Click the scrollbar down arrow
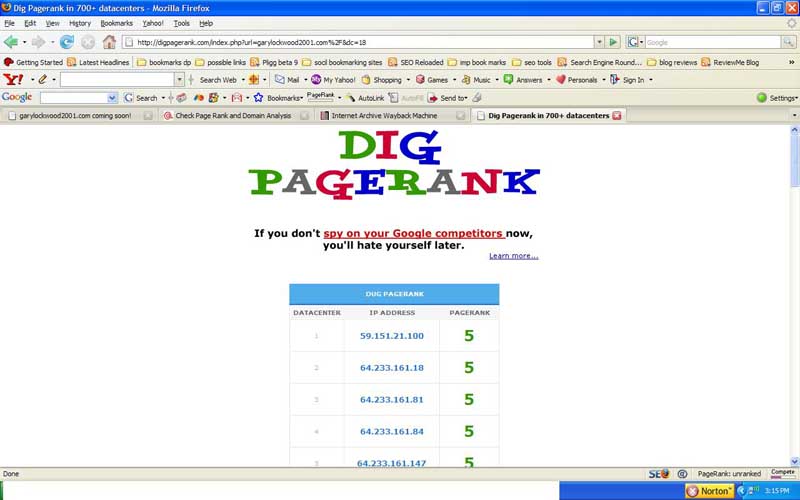Viewport: 800px width, 500px height. [794, 461]
